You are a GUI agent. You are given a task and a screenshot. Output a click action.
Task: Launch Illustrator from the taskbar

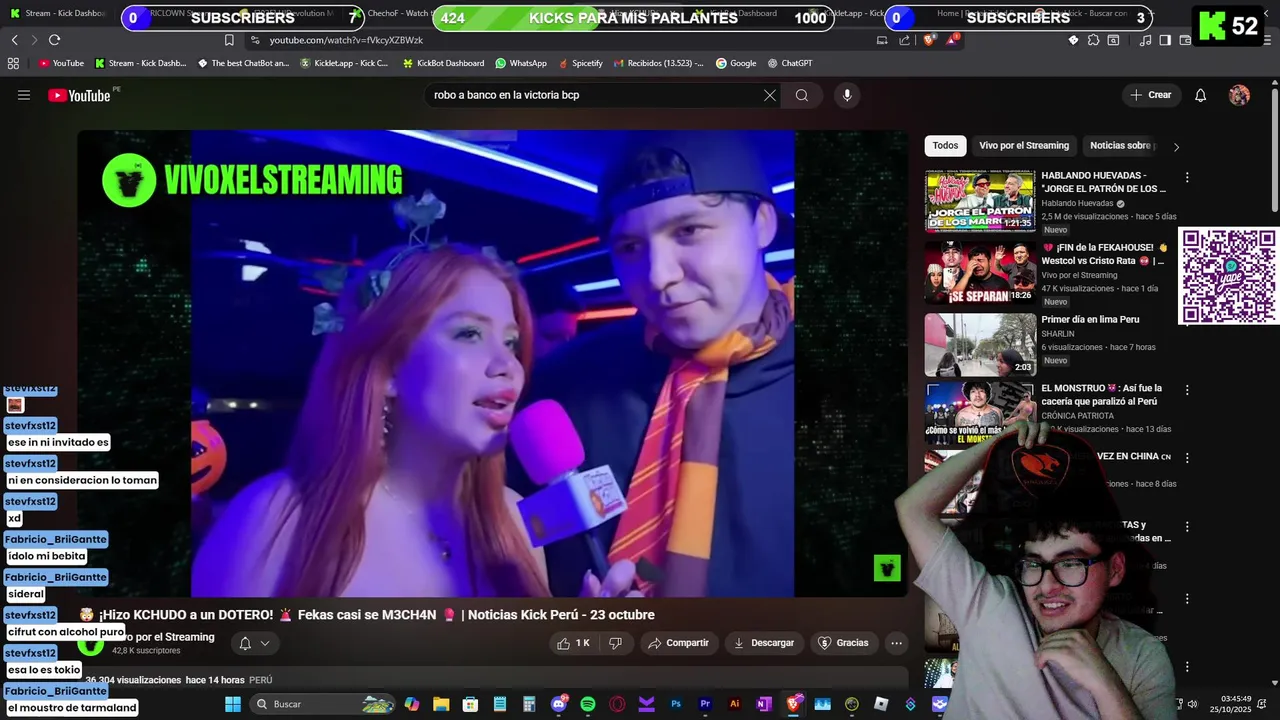point(735,704)
